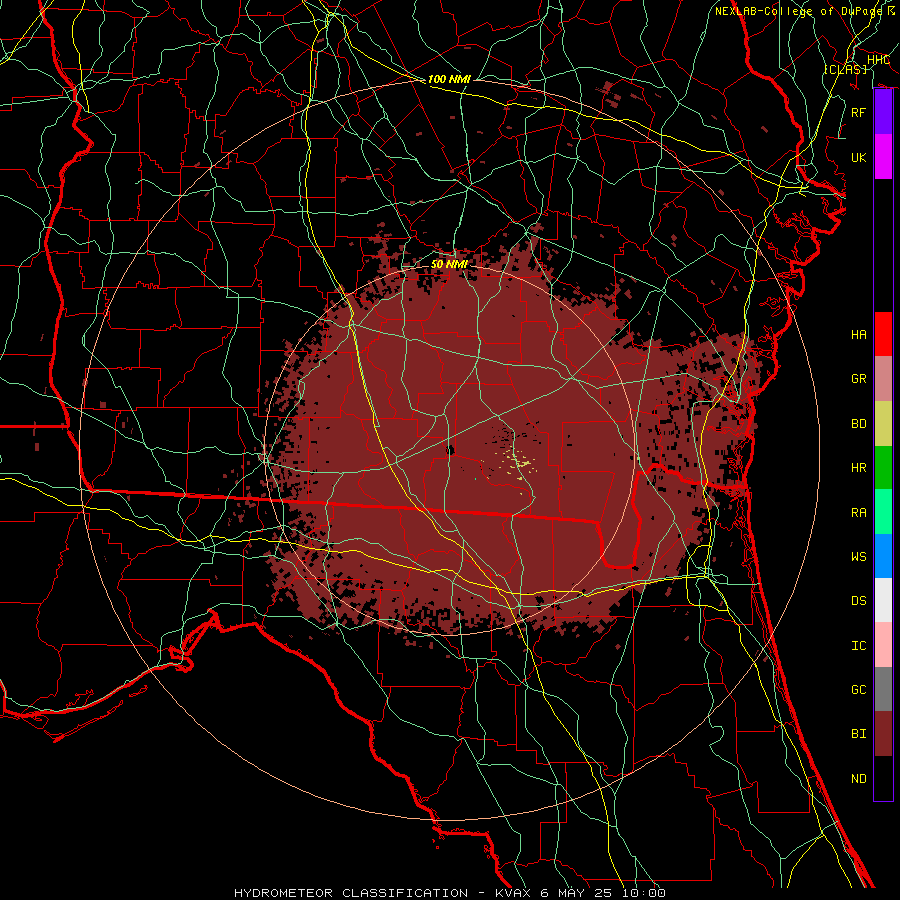
Task: Select the GC gray legend swatch
Action: click(x=883, y=689)
